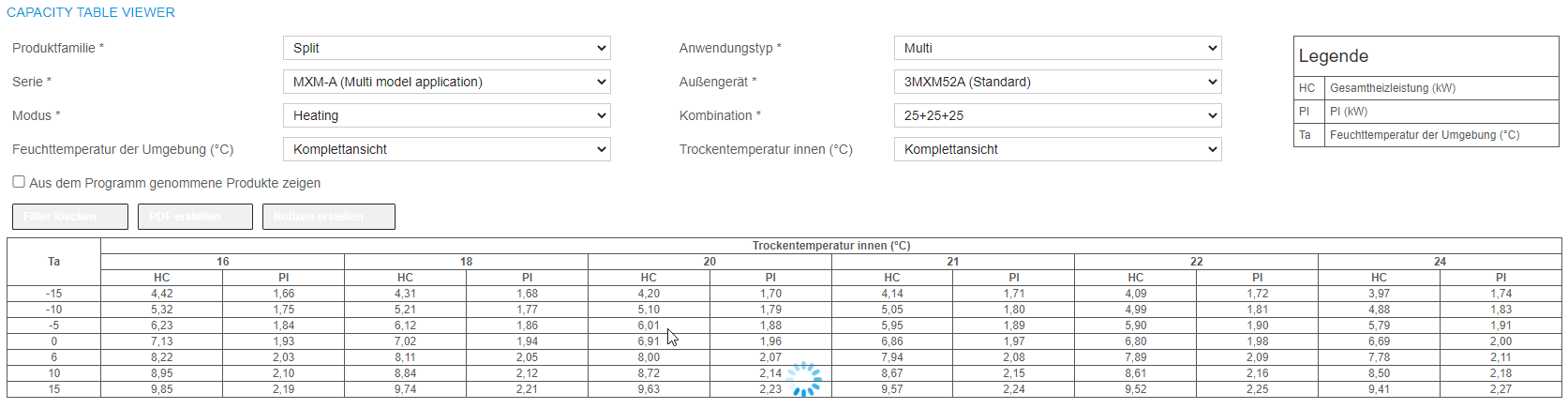Expand the Feuchttemperatur der Umgebung dropdown
1568x409 pixels.
[446, 149]
